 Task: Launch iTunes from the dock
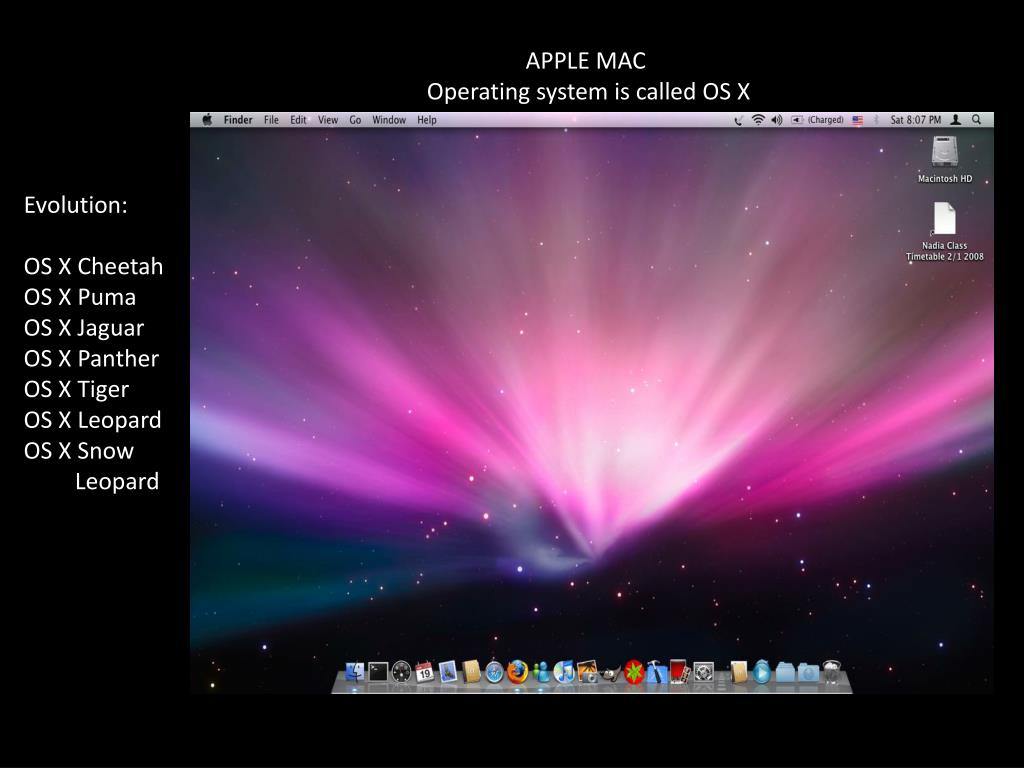564,671
